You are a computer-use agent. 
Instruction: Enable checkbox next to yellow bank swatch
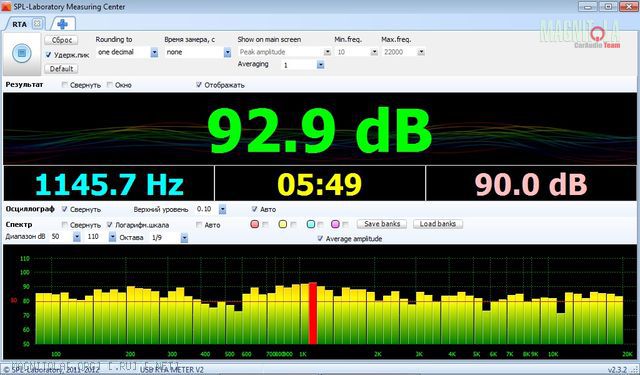pos(293,224)
